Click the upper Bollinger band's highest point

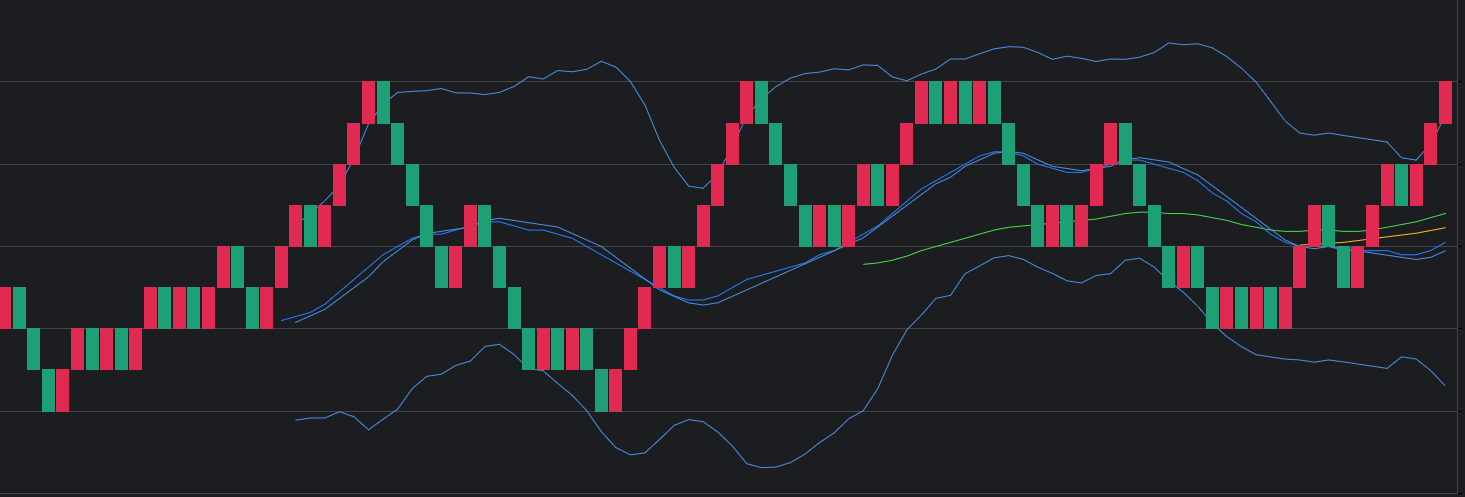tap(1169, 43)
